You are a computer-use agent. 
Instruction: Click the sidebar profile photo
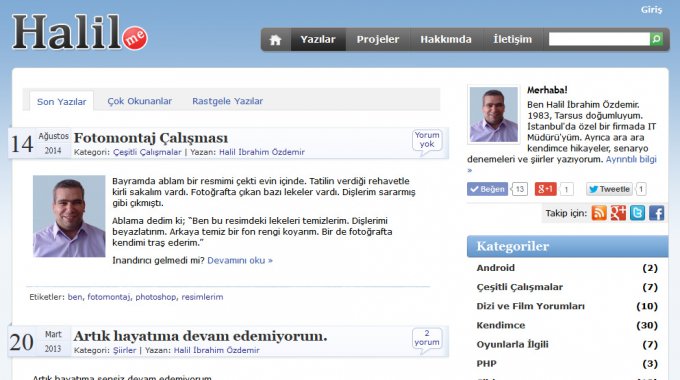(x=494, y=115)
